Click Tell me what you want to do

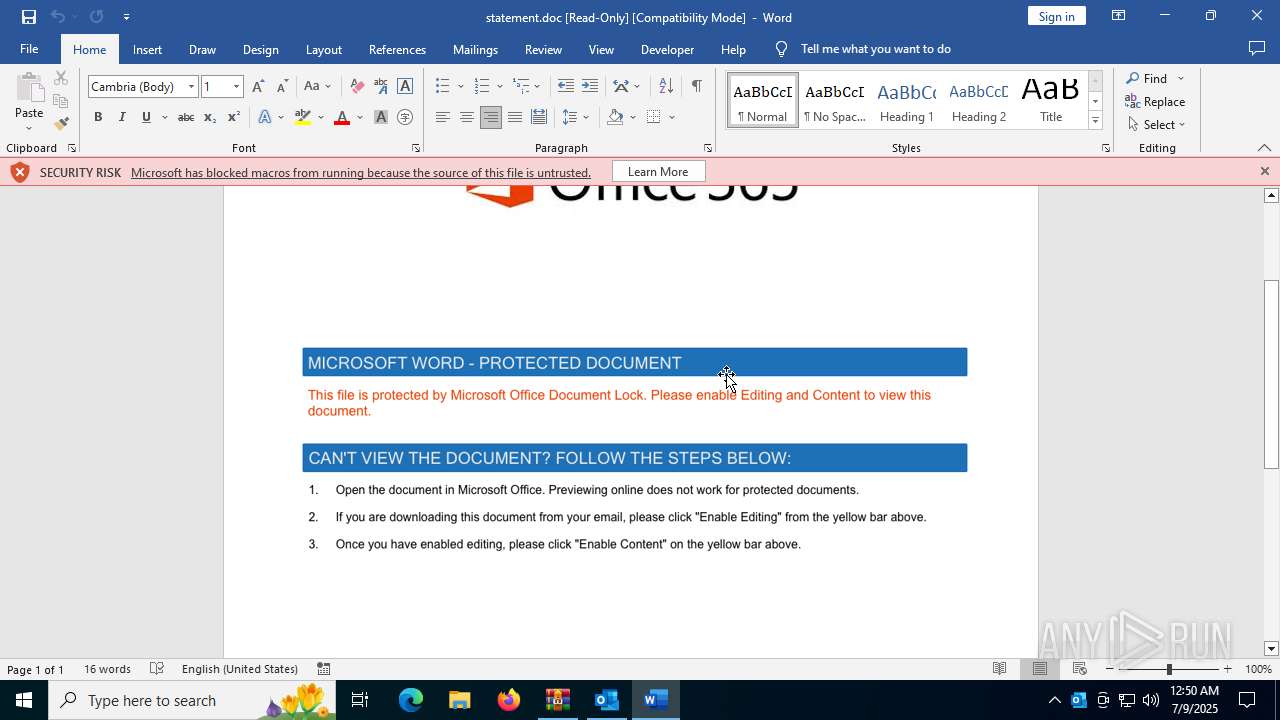875,49
